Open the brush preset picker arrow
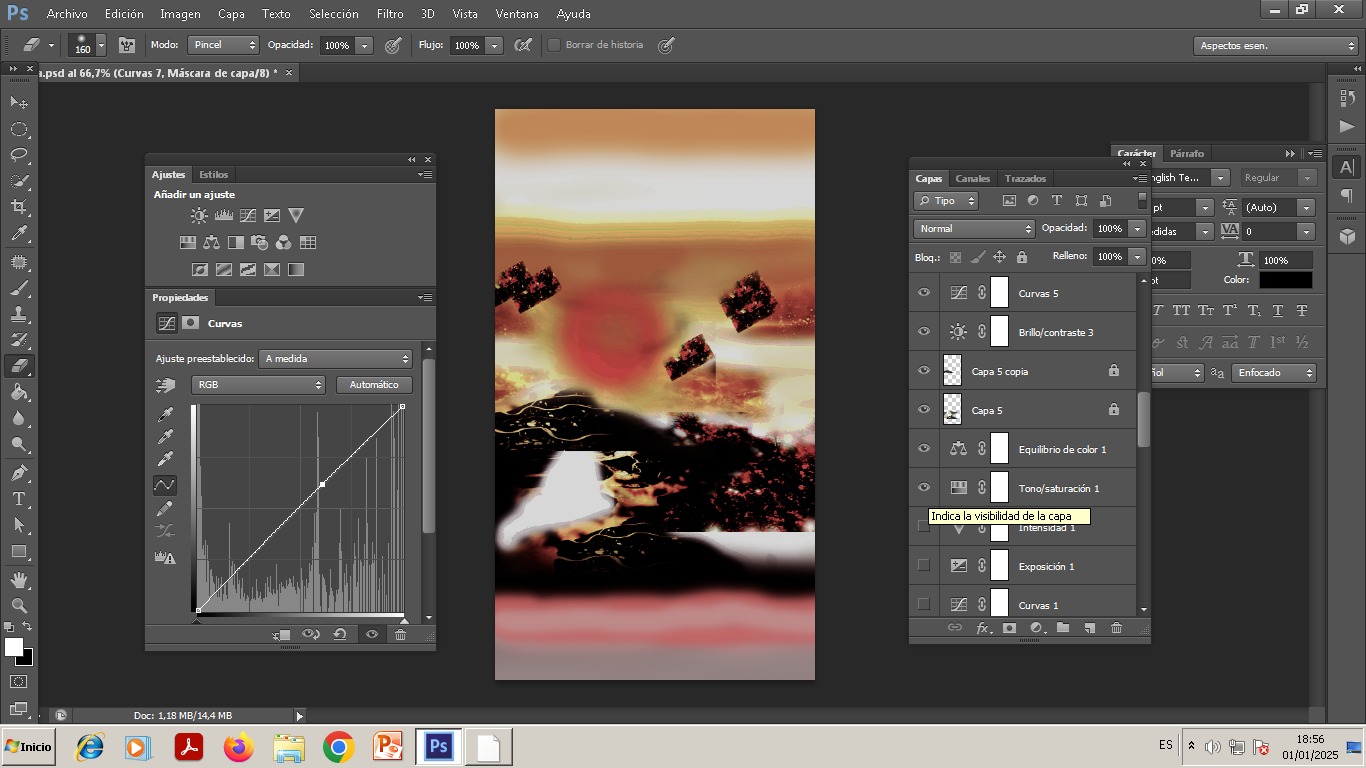This screenshot has width=1366, height=768. [101, 46]
